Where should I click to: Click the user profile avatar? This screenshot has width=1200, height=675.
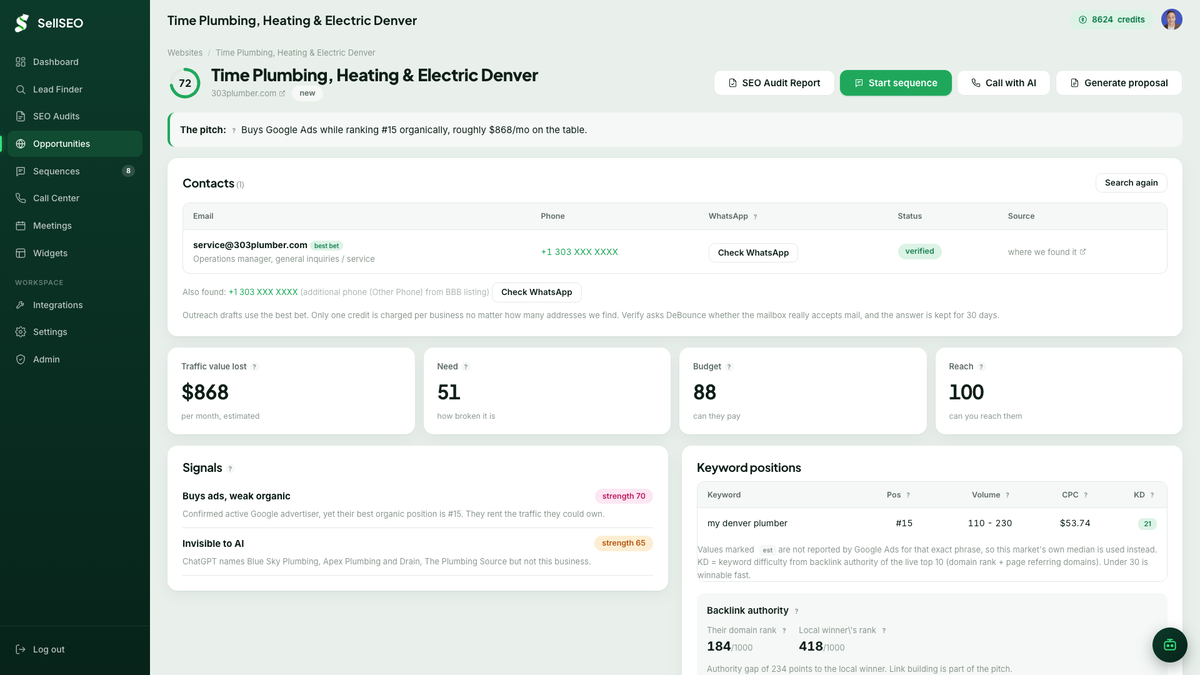1171,20
